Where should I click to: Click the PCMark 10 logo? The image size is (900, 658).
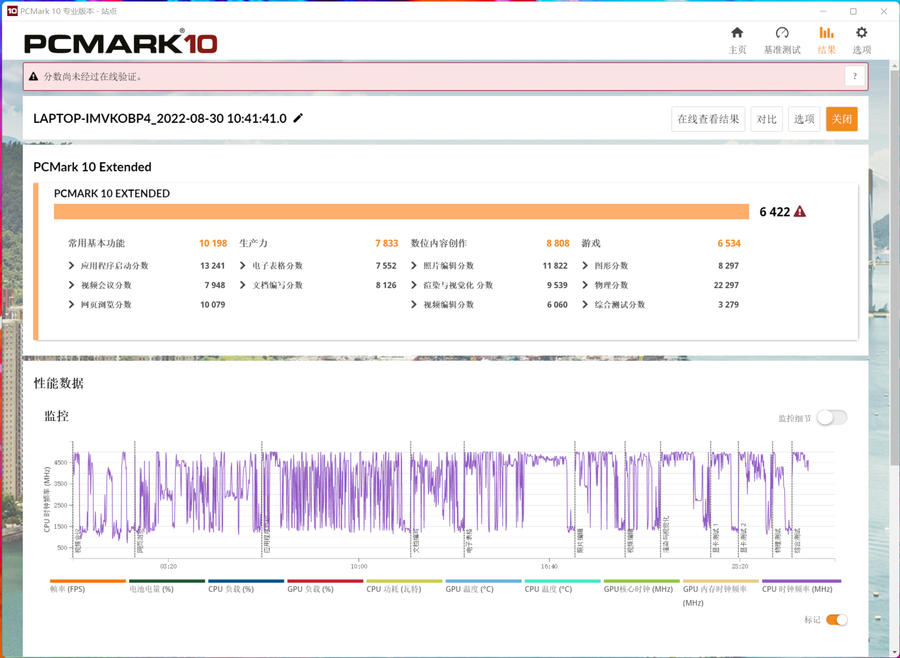point(120,43)
